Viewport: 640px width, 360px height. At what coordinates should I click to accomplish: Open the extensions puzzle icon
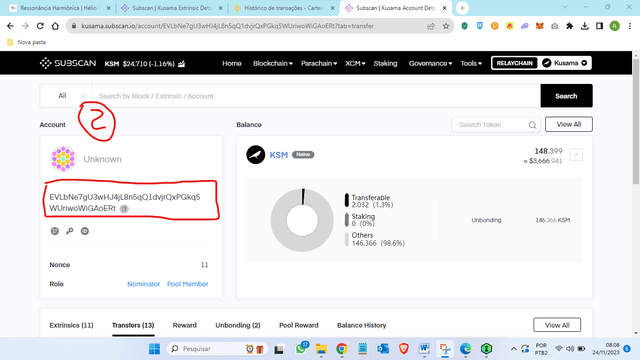(569, 26)
